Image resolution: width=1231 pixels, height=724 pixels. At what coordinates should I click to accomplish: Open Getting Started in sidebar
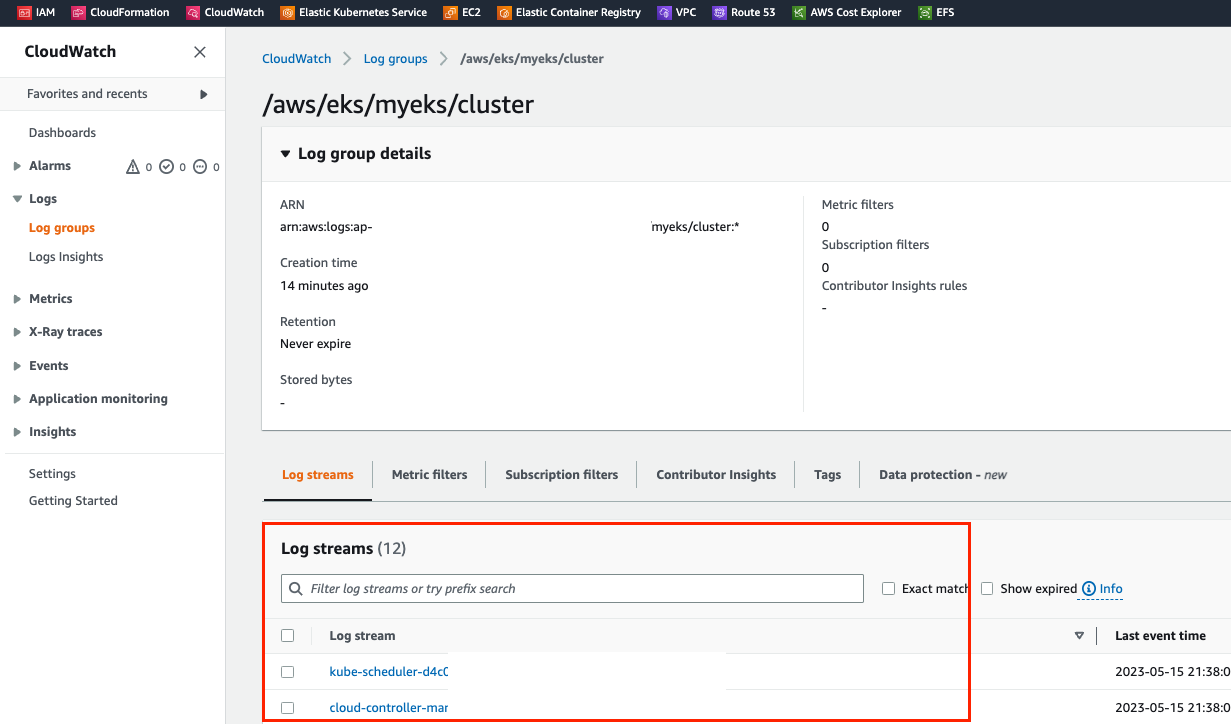click(x=73, y=501)
